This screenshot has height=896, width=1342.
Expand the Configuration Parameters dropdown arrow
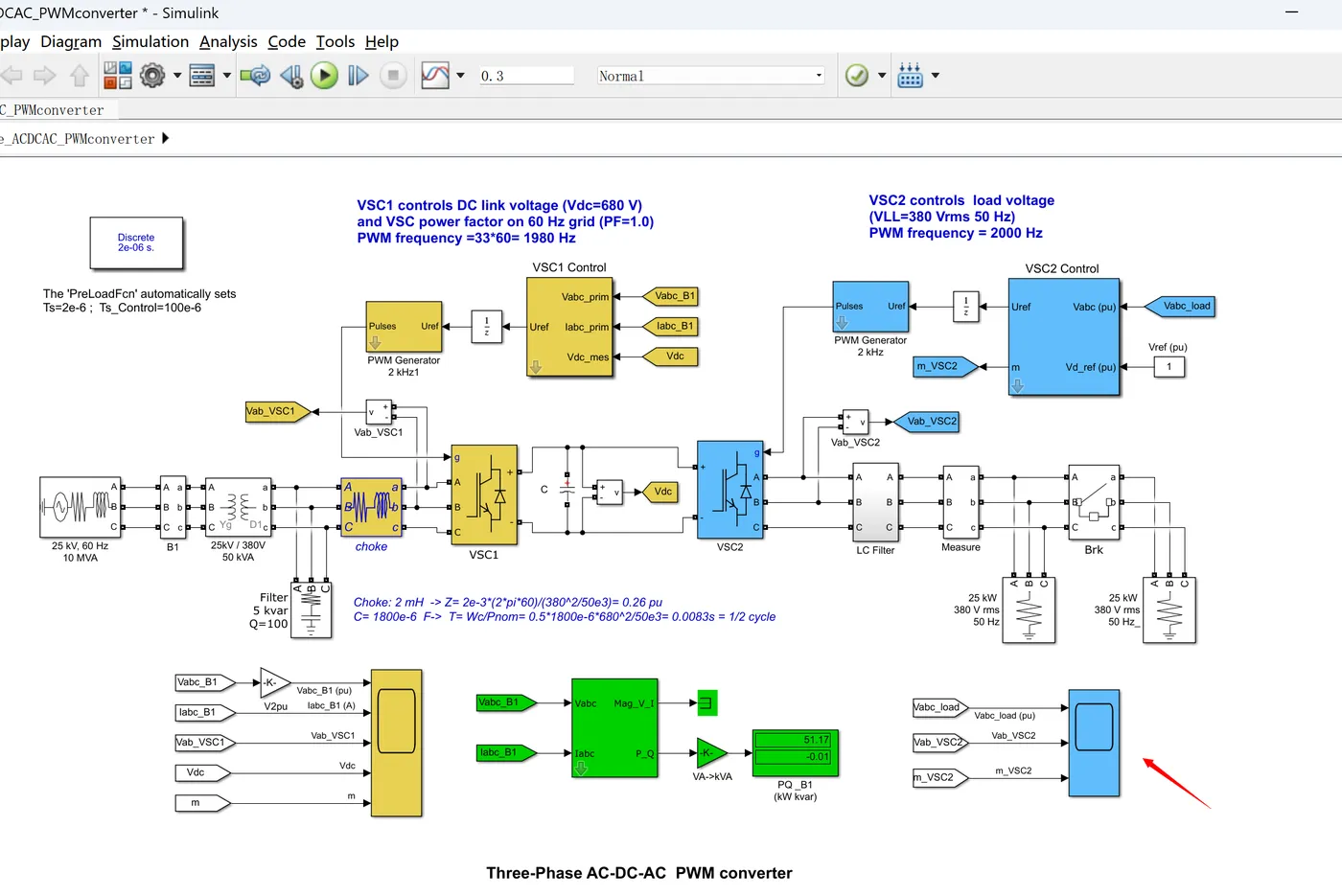click(x=177, y=76)
